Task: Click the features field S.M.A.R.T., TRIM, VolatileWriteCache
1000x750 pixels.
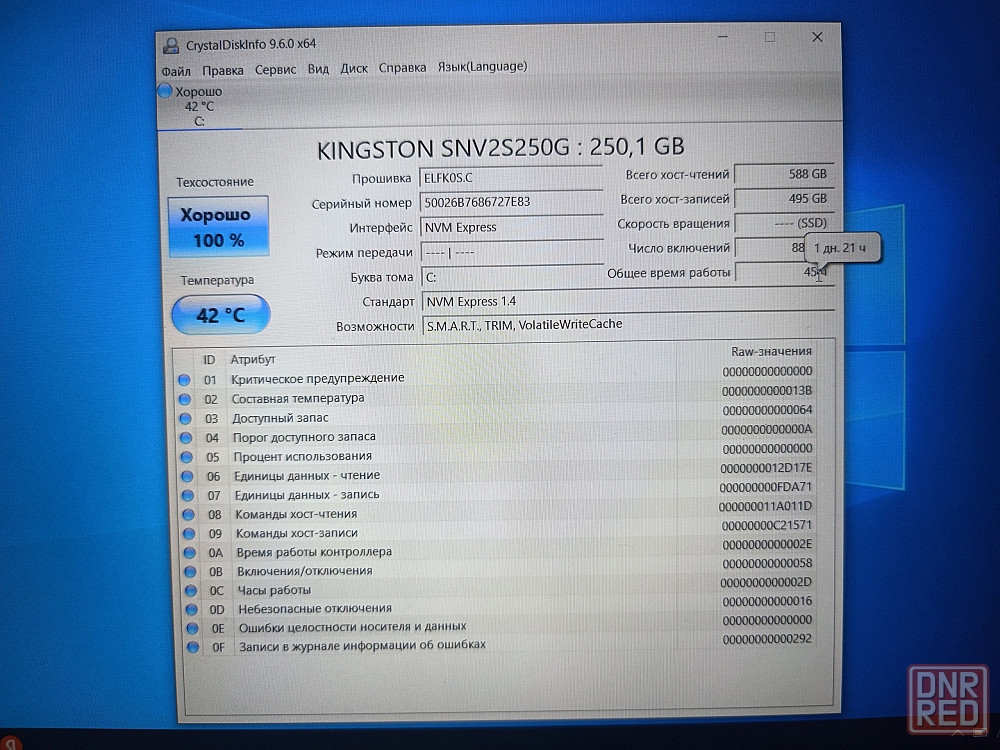Action: tap(628, 325)
